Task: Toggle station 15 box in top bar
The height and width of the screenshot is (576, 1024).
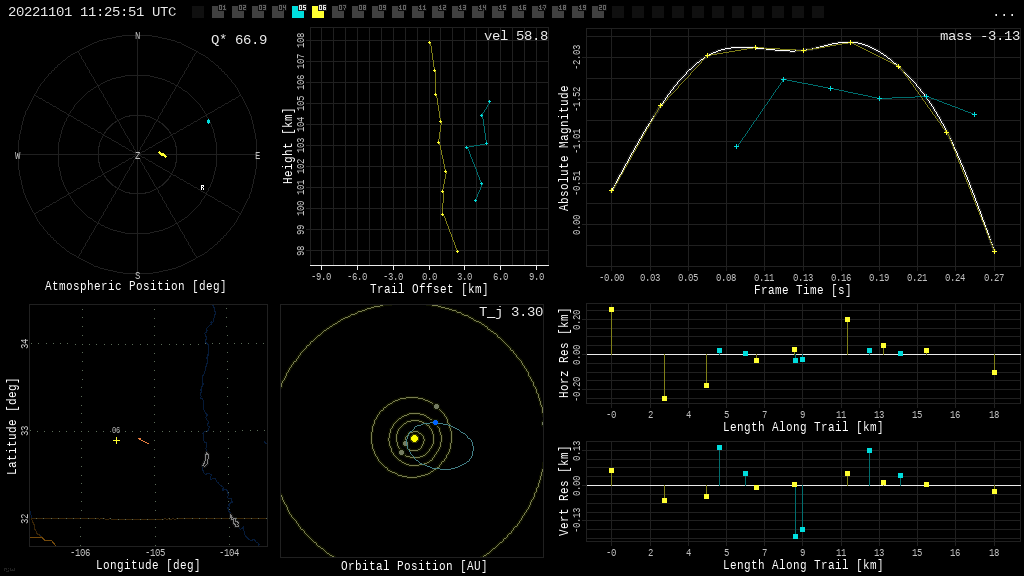Action: coord(498,12)
